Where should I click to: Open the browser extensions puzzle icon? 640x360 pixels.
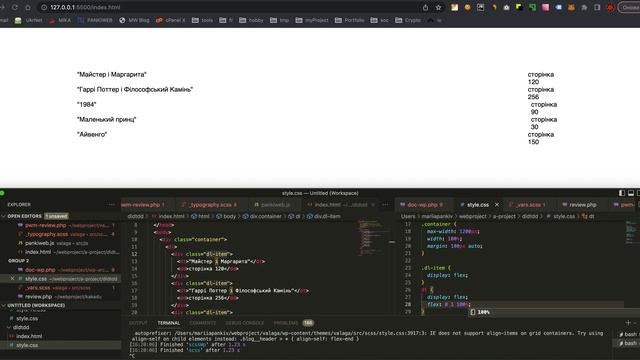tap(584, 7)
